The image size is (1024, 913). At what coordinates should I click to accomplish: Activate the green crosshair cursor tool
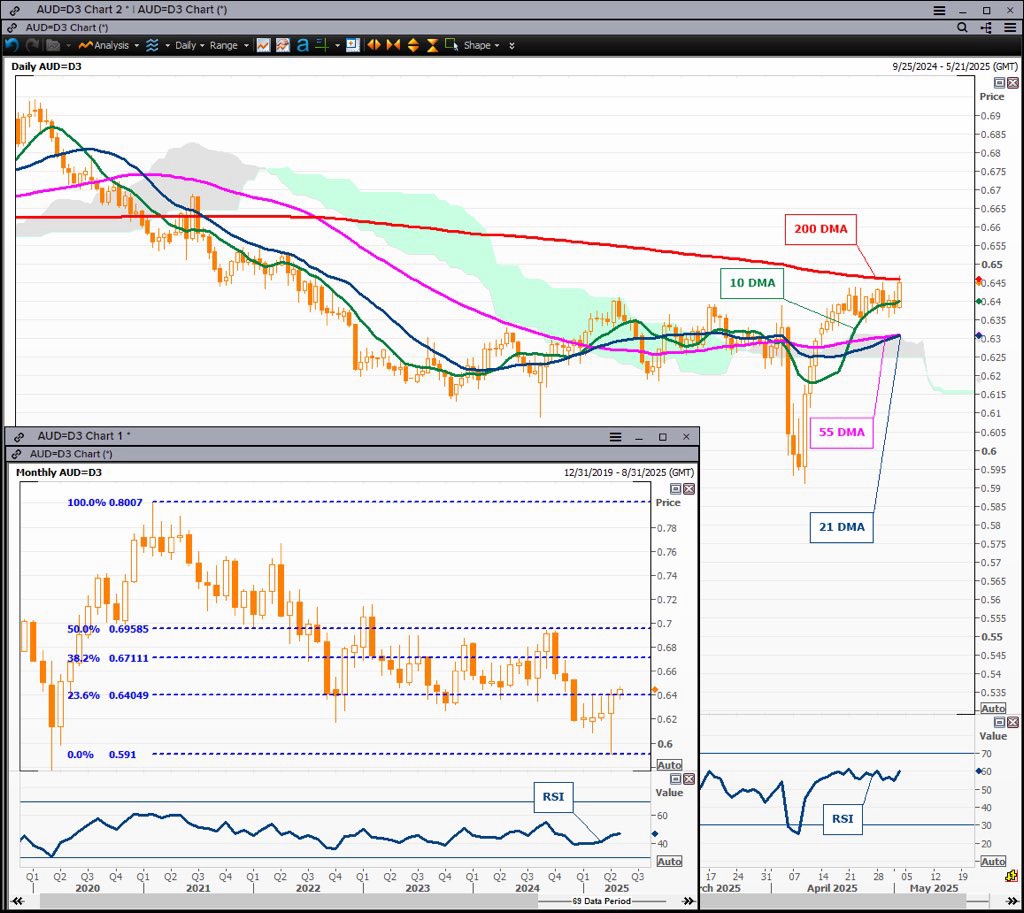click(322, 45)
